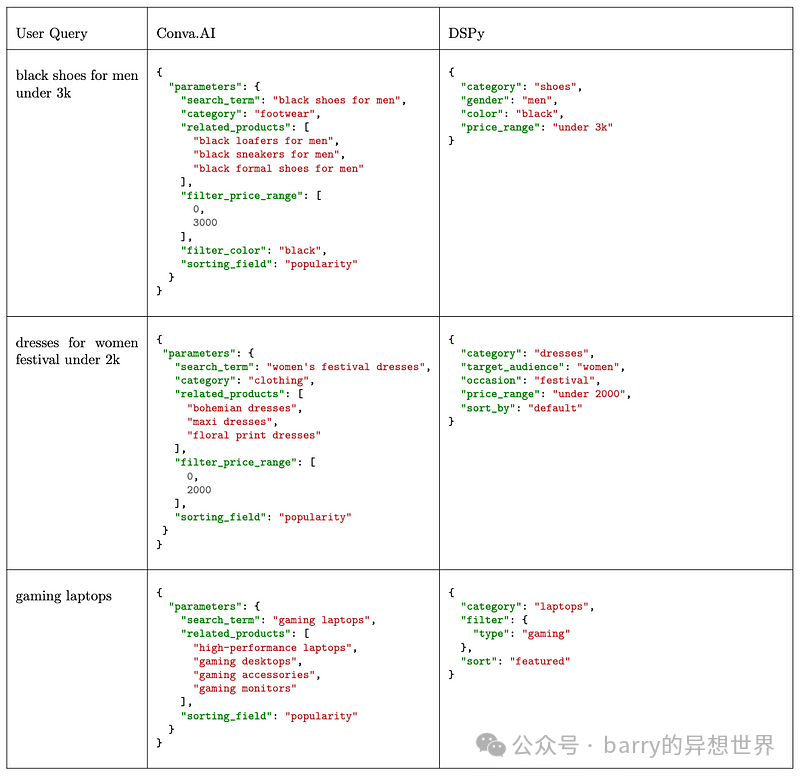800x777 pixels.
Task: Click the "category": "clothing" line
Action: (x=244, y=381)
